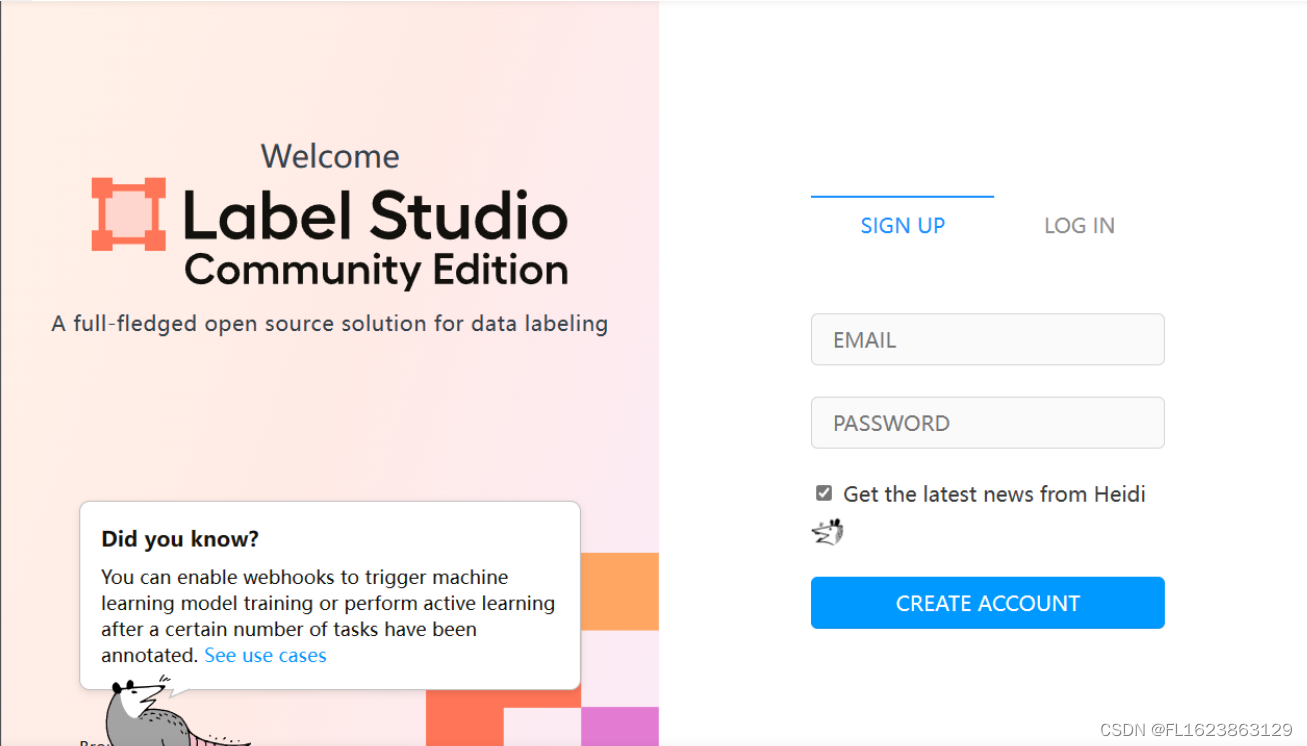Click the Label Studio square logo icon
1307x746 pixels.
(x=129, y=214)
